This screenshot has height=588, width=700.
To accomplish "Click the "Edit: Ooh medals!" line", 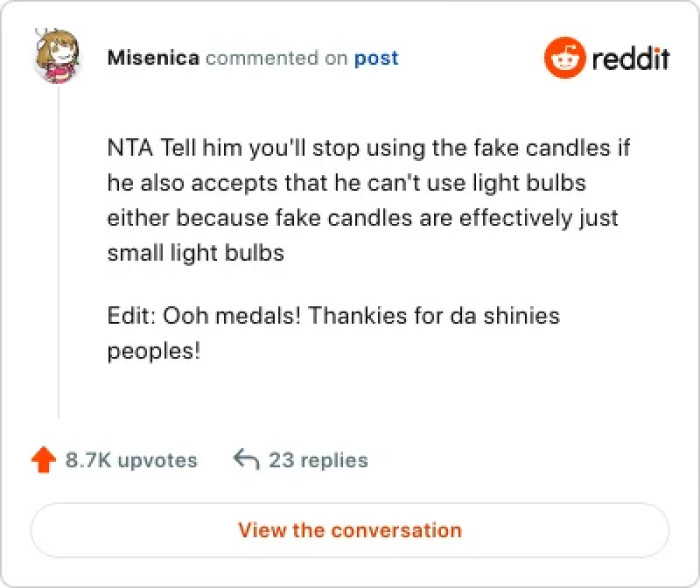I will [x=205, y=317].
